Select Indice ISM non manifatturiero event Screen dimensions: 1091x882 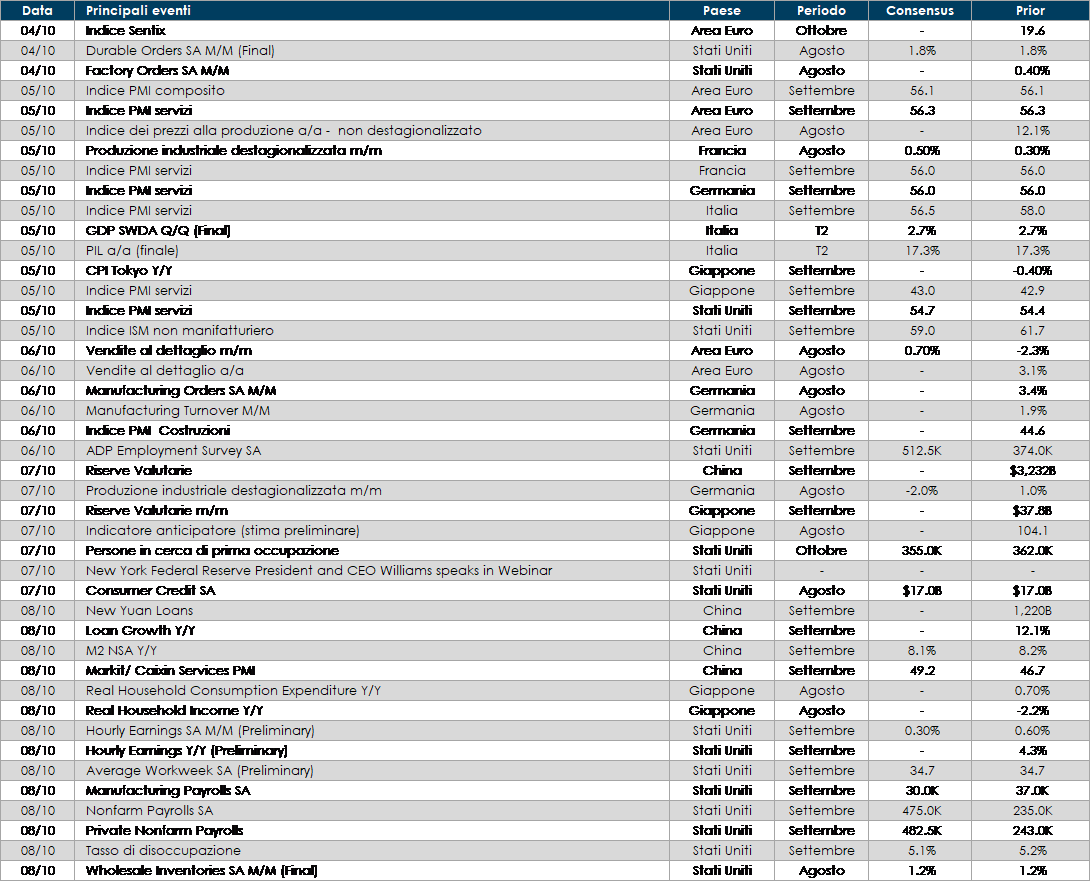tap(179, 331)
